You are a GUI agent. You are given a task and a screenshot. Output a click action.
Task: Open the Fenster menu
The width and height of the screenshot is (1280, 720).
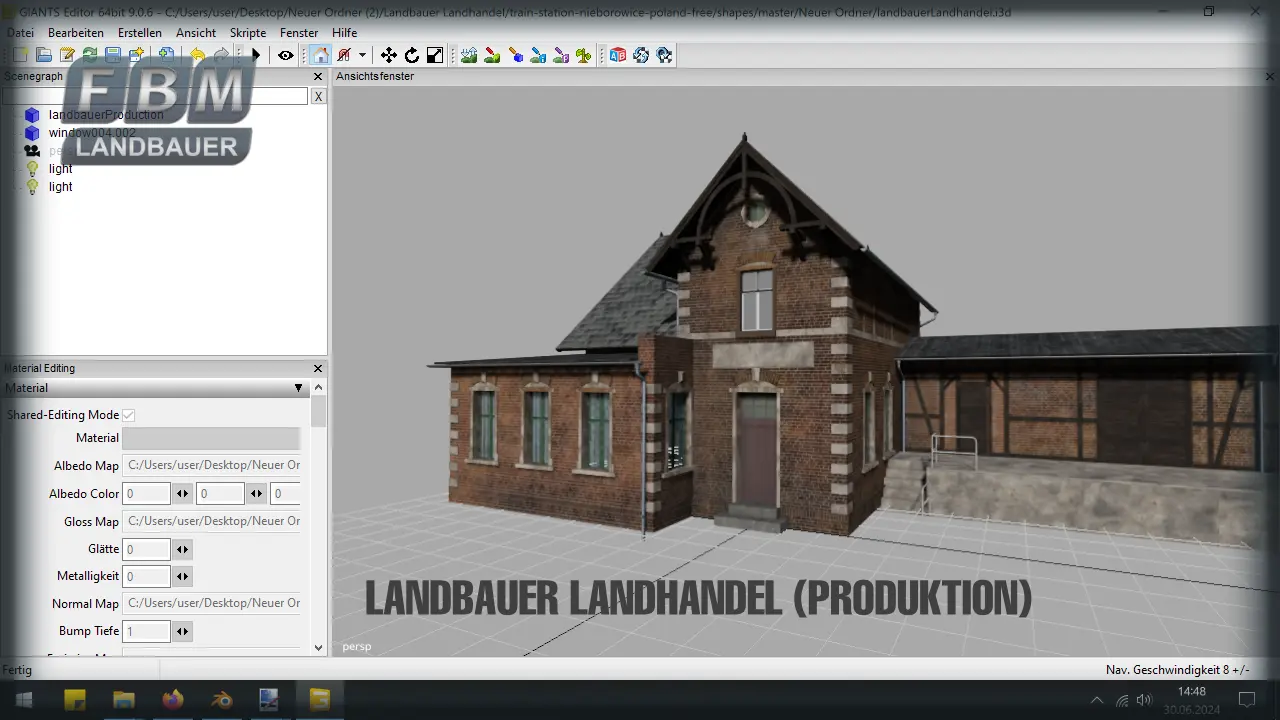(x=299, y=33)
